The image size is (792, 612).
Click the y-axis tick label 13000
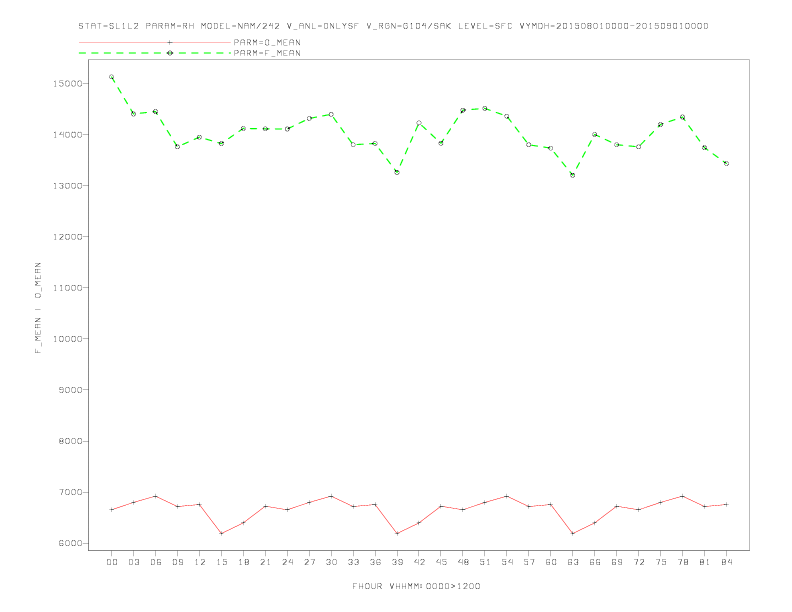[68, 185]
